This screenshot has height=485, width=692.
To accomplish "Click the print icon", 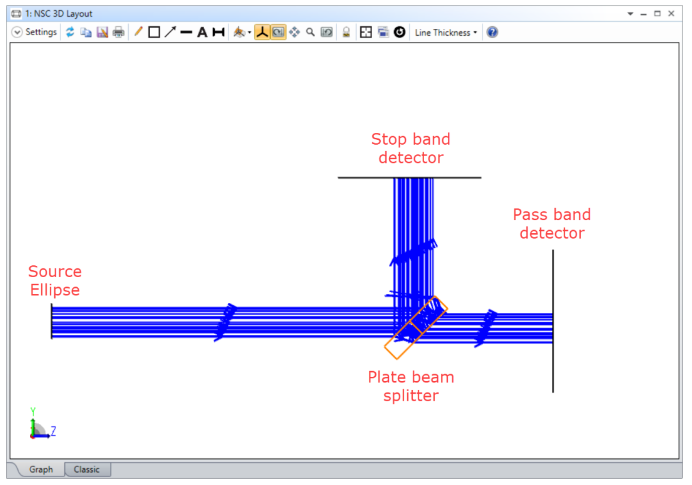I will click(118, 32).
